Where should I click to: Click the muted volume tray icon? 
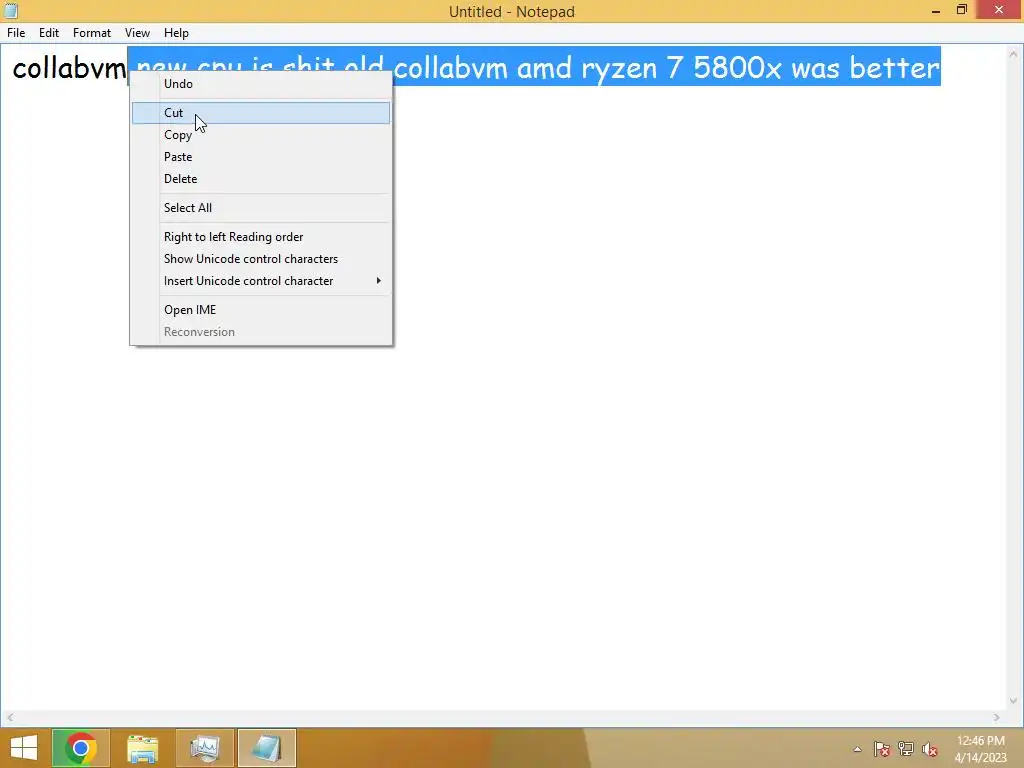pos(929,749)
